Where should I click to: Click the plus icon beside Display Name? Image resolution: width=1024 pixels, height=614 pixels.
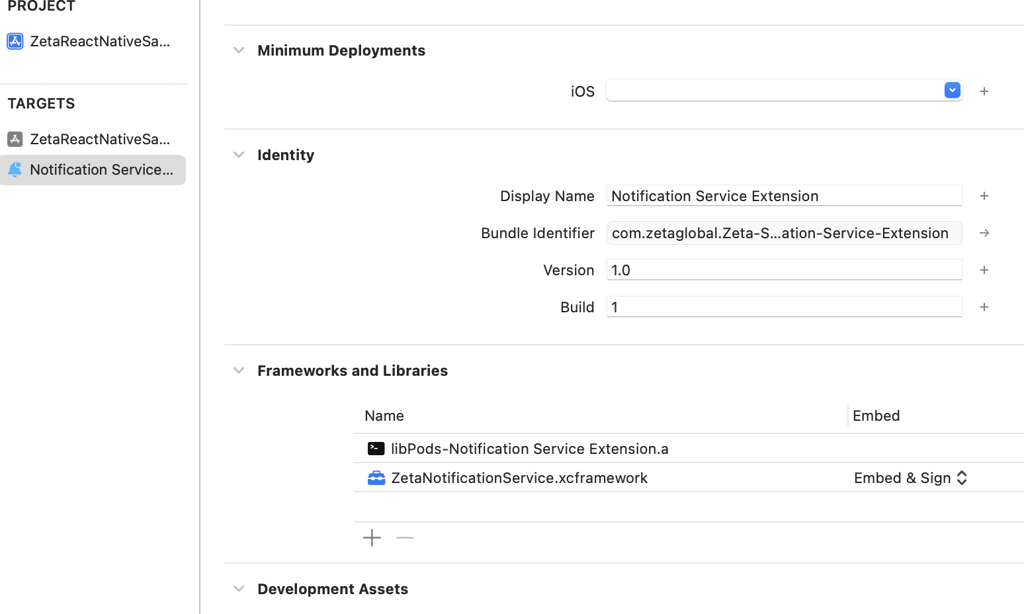coord(984,196)
